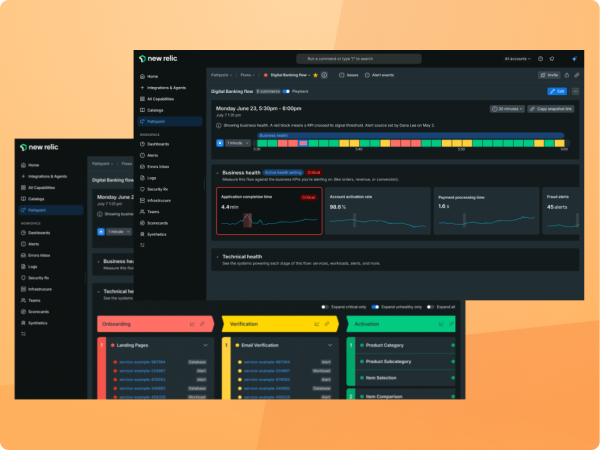Select the highlighted red timeline block
Image resolution: width=600 pixels, height=450 pixels.
coord(303,143)
